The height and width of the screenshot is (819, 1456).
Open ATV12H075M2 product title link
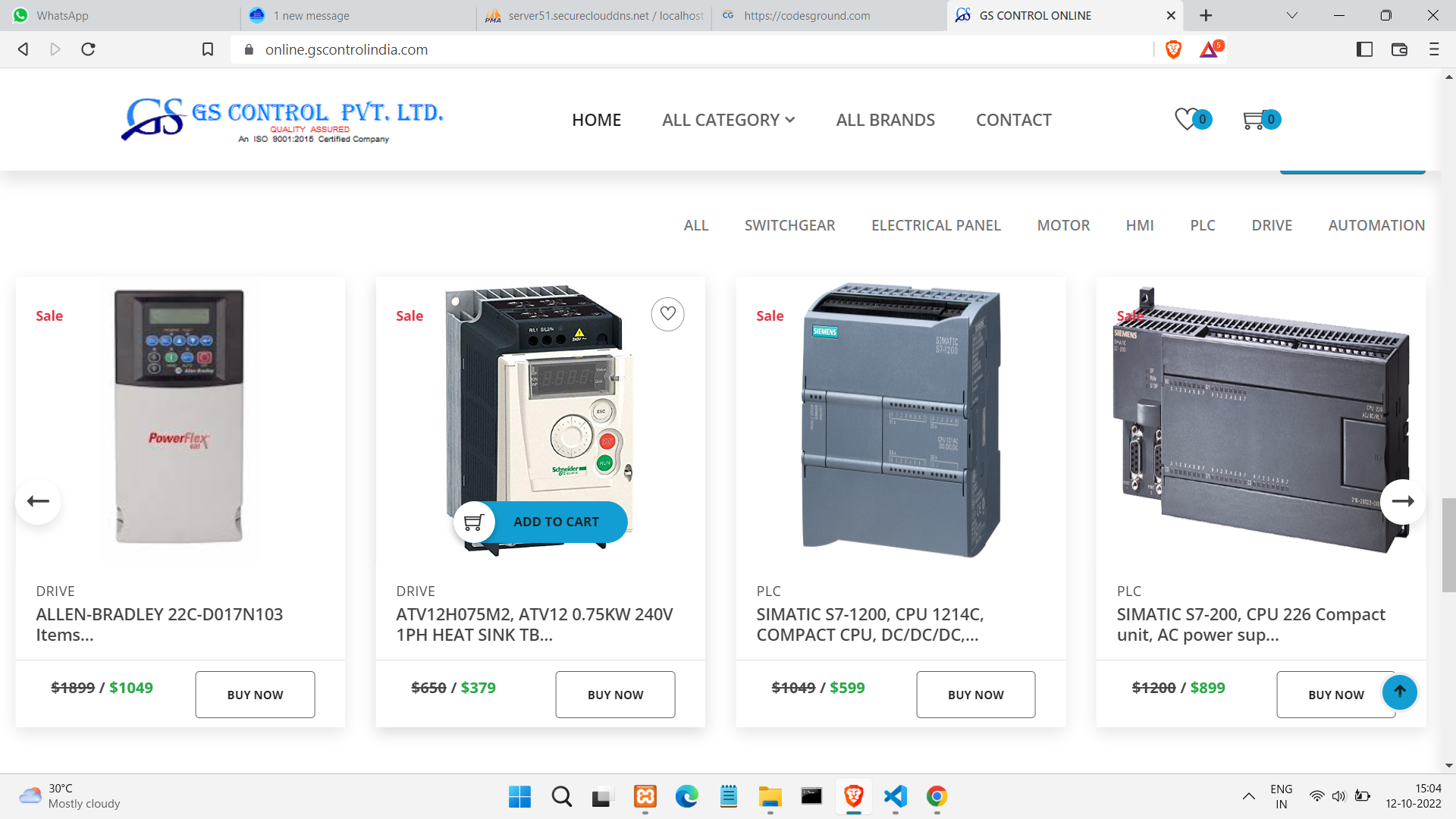[535, 624]
